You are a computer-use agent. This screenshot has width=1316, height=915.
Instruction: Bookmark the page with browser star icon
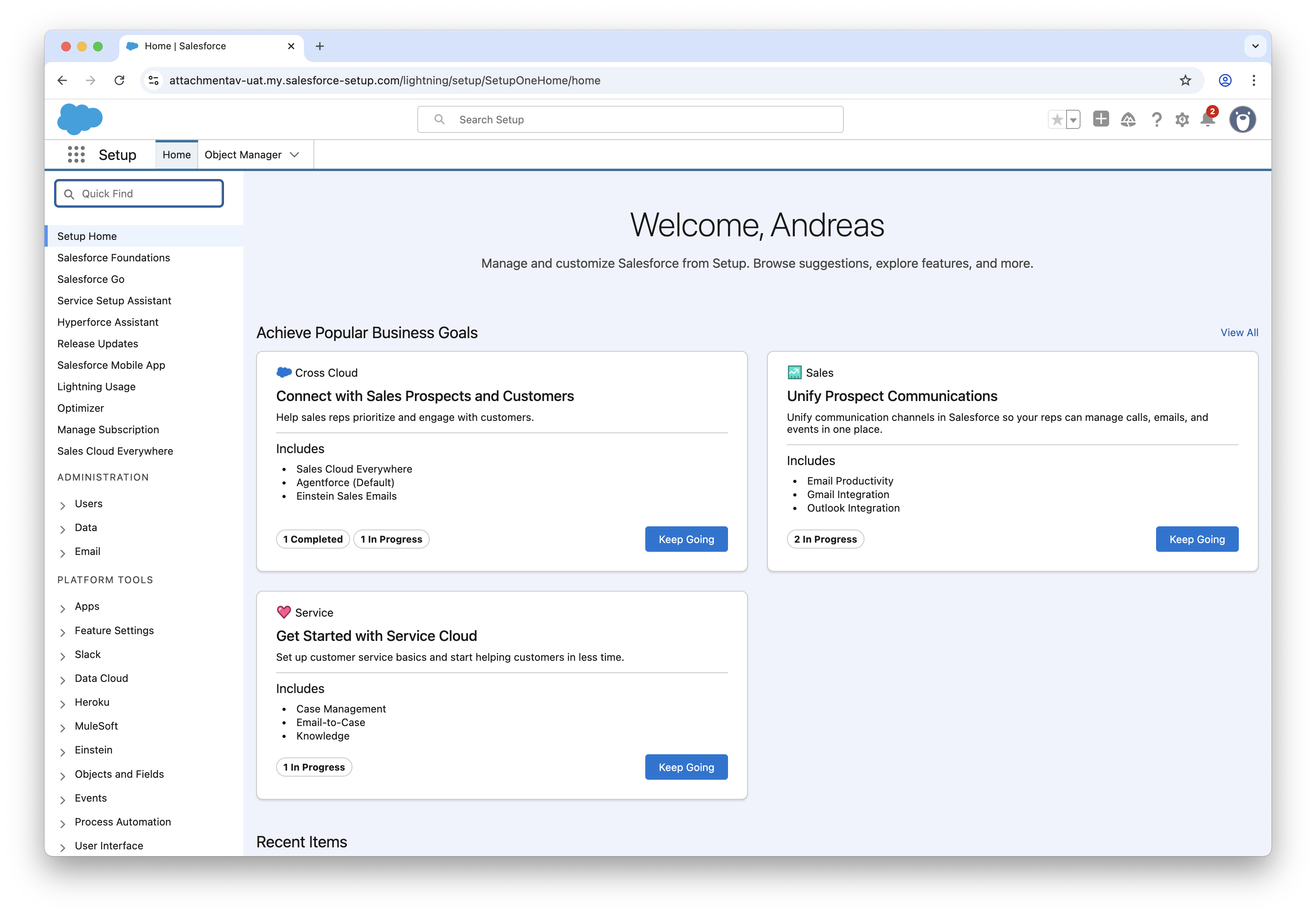[x=1186, y=80]
